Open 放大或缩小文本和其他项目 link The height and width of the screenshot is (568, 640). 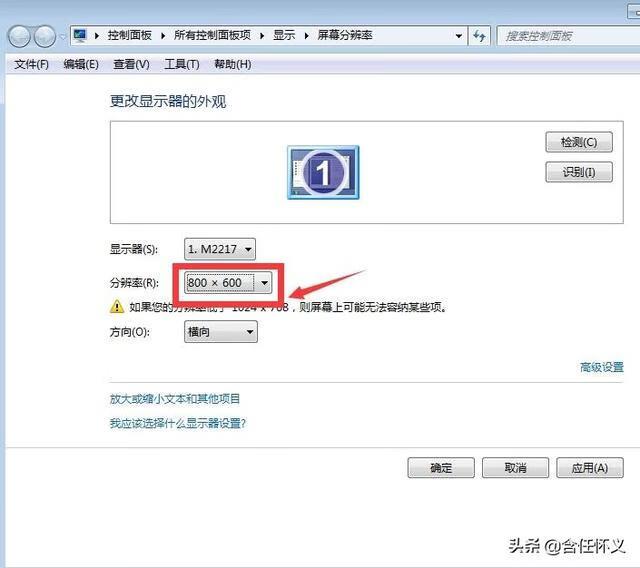pos(175,399)
